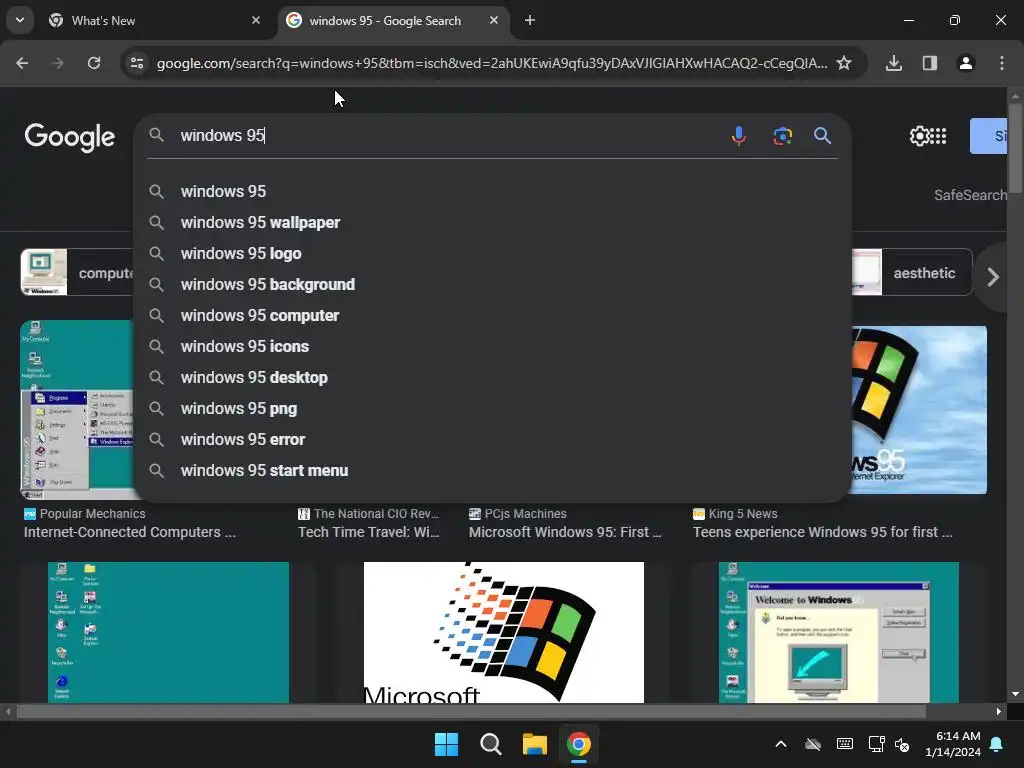This screenshot has width=1024, height=768.
Task: Close the windows 95 Google Search tab
Action: [494, 20]
